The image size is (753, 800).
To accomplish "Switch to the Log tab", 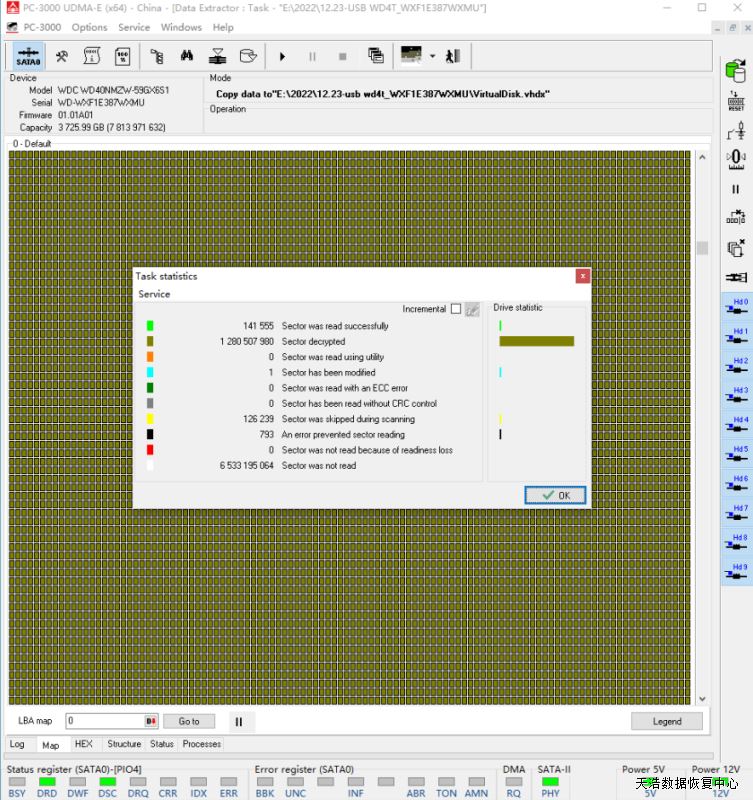I will 17,744.
